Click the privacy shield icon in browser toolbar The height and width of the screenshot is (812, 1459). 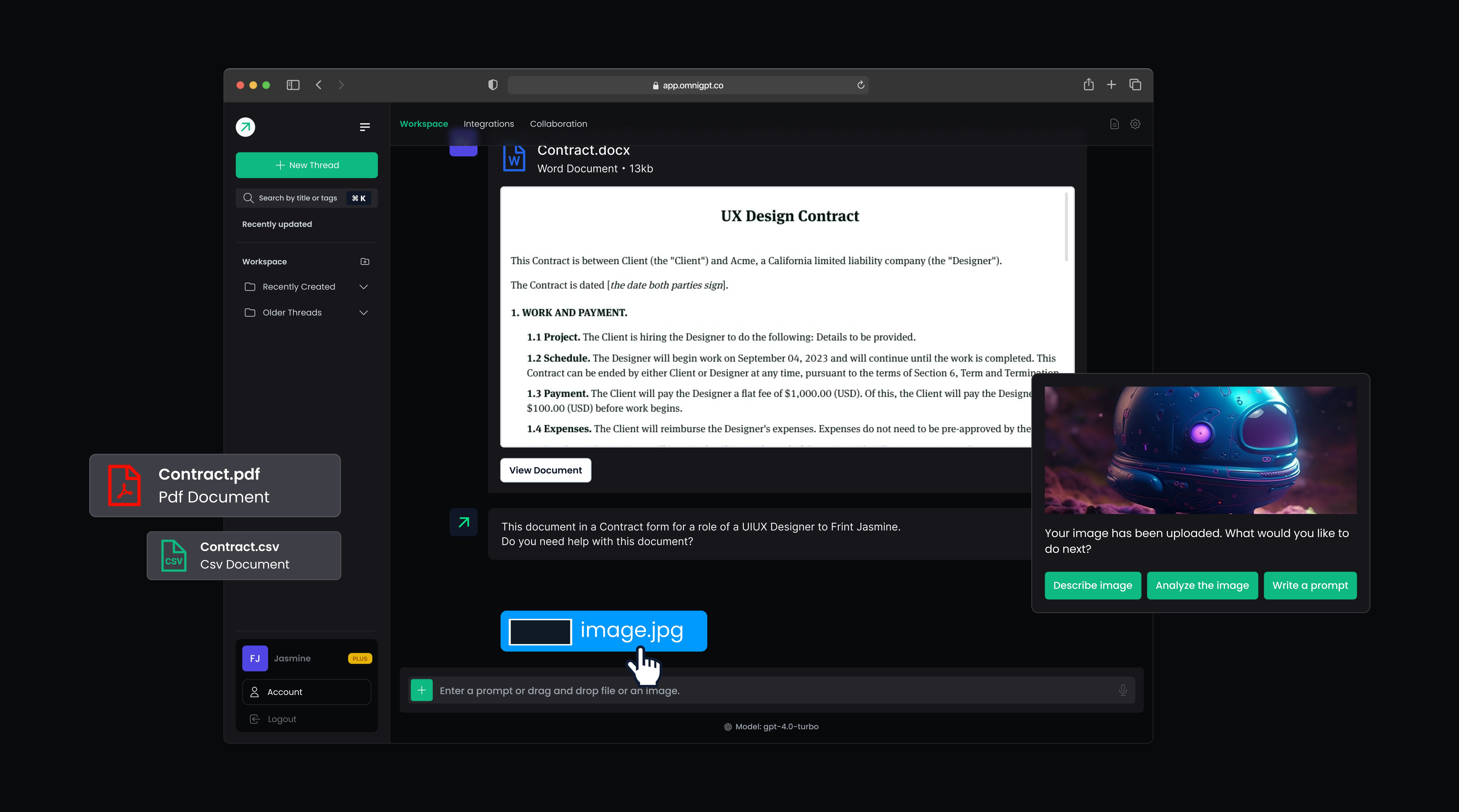(493, 85)
